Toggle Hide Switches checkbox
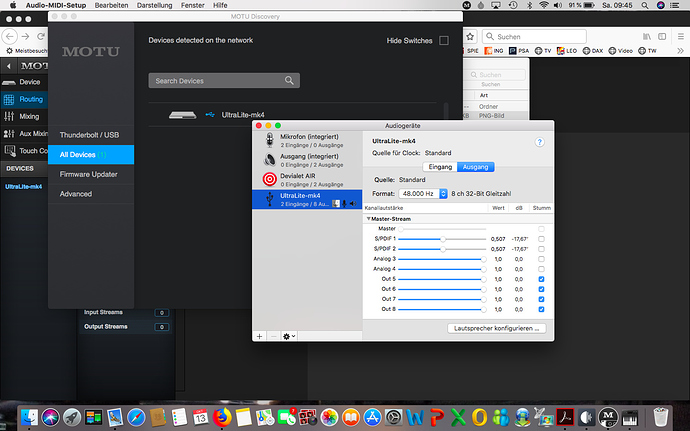This screenshot has height=431, width=690. click(x=444, y=41)
